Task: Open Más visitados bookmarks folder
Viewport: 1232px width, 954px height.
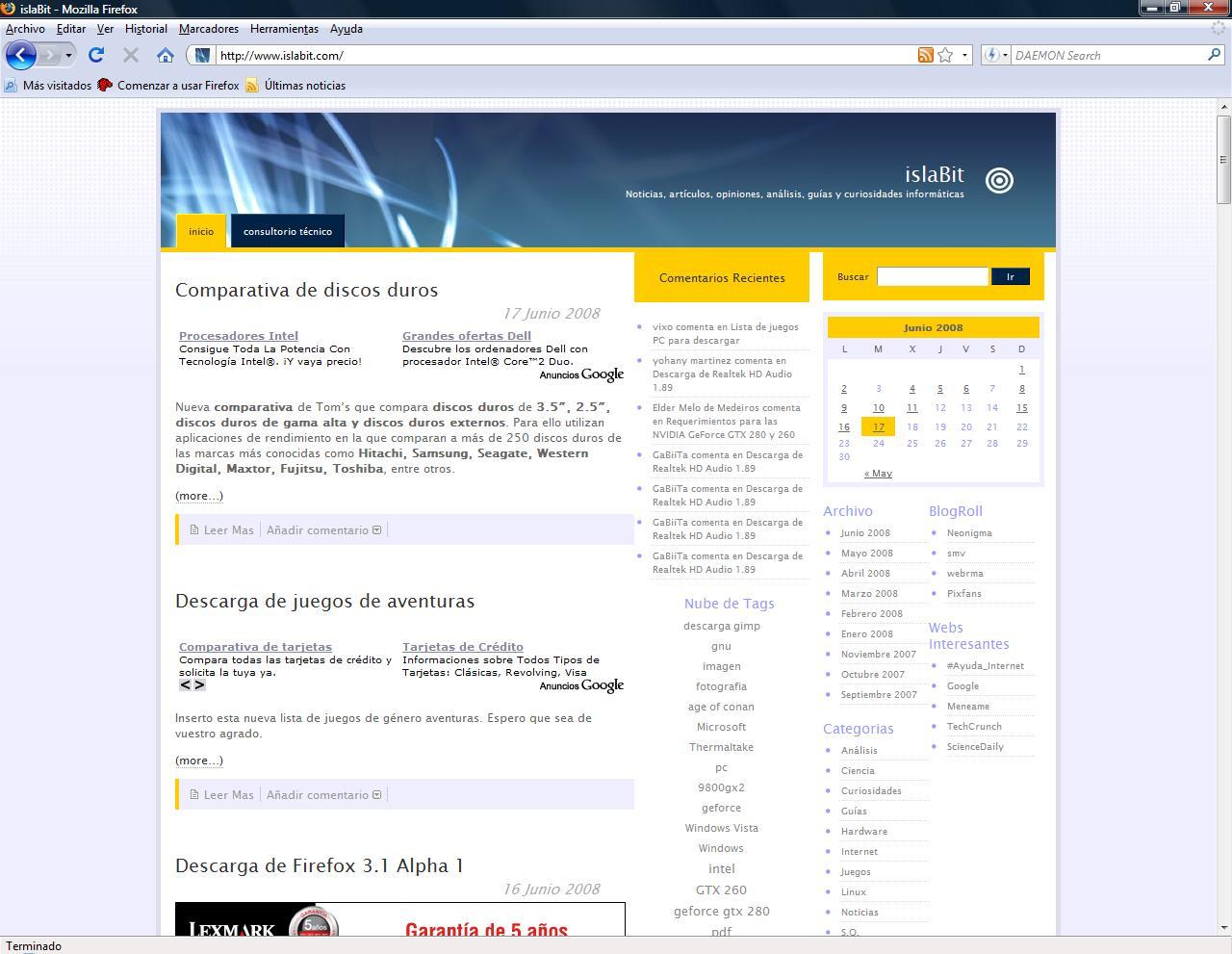Action: (x=48, y=86)
